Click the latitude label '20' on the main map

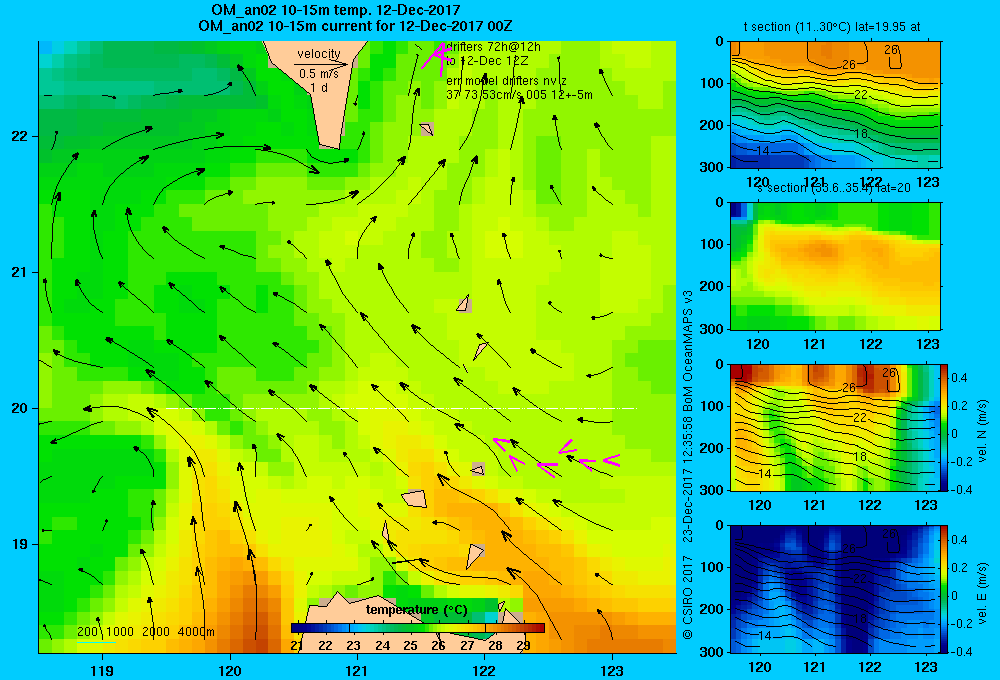20,408
